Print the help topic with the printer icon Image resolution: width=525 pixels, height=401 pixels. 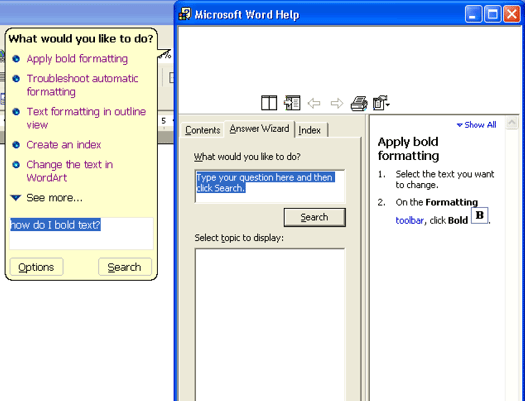click(359, 103)
